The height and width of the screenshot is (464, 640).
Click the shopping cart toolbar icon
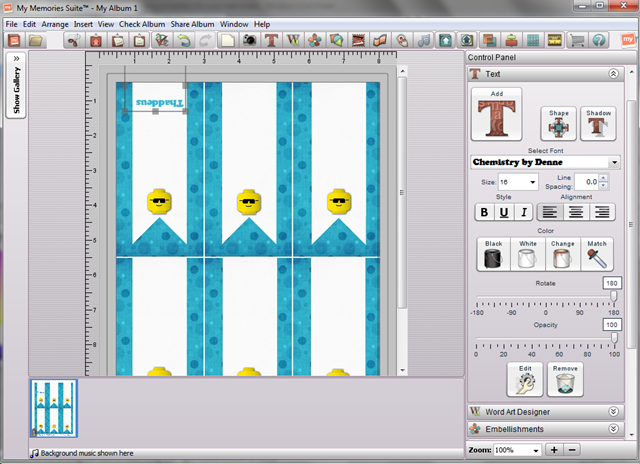[577, 41]
